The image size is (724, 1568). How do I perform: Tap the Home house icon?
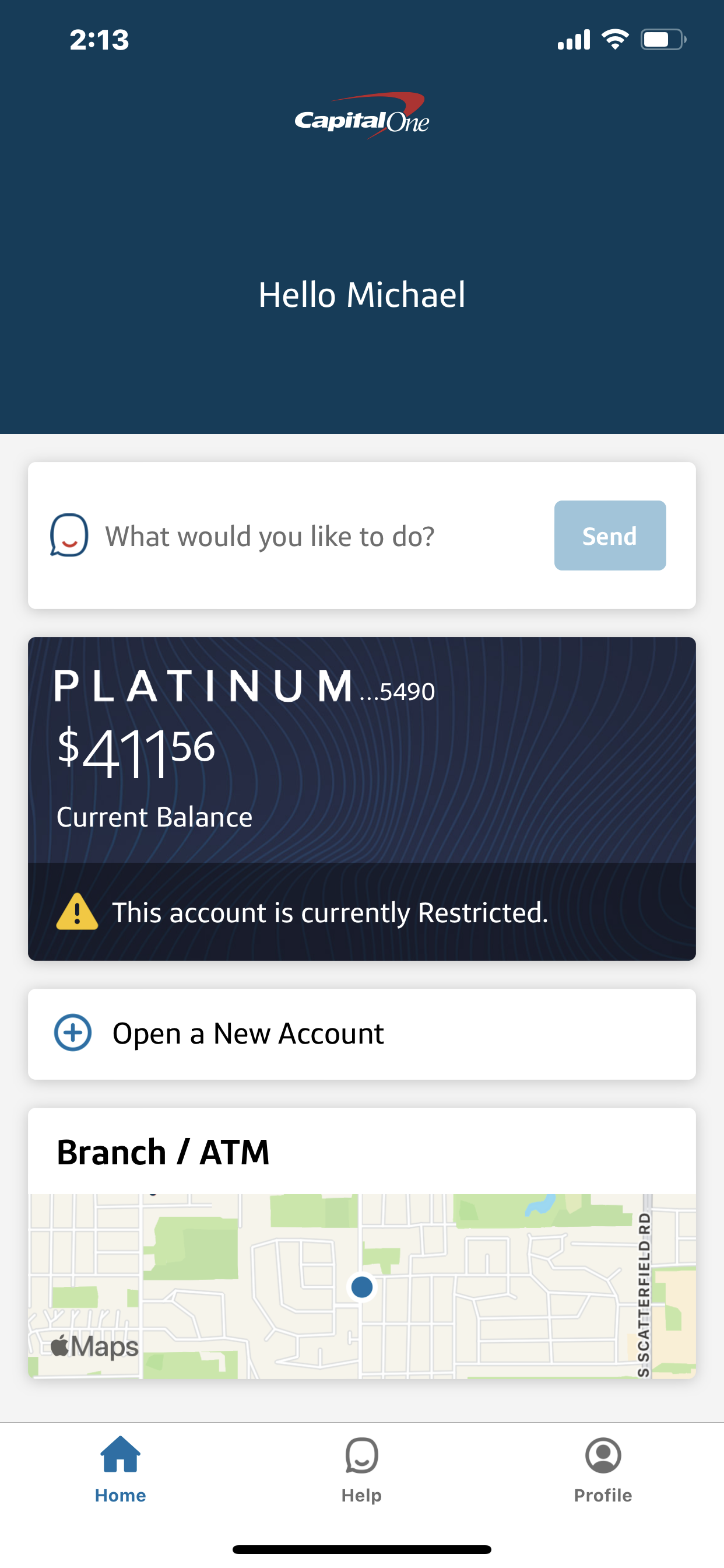coord(121,1455)
